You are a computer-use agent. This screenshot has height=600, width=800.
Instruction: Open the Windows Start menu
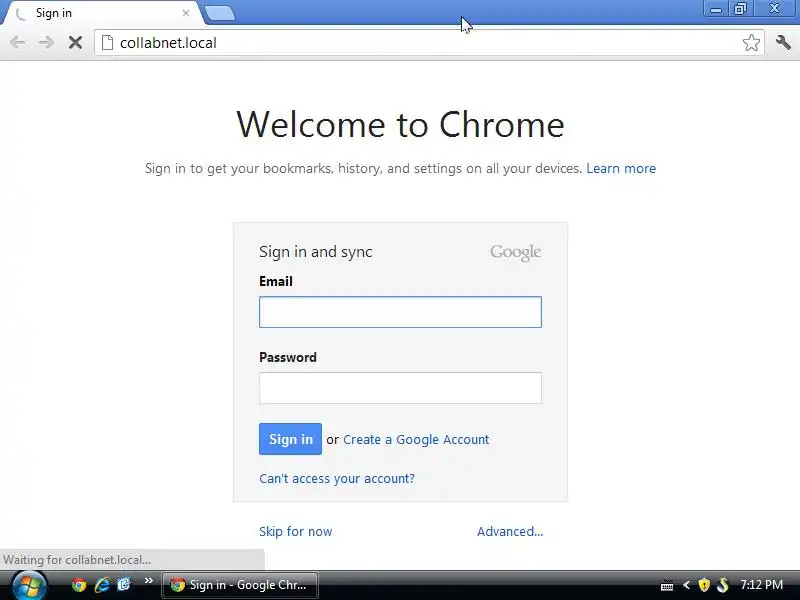(29, 586)
